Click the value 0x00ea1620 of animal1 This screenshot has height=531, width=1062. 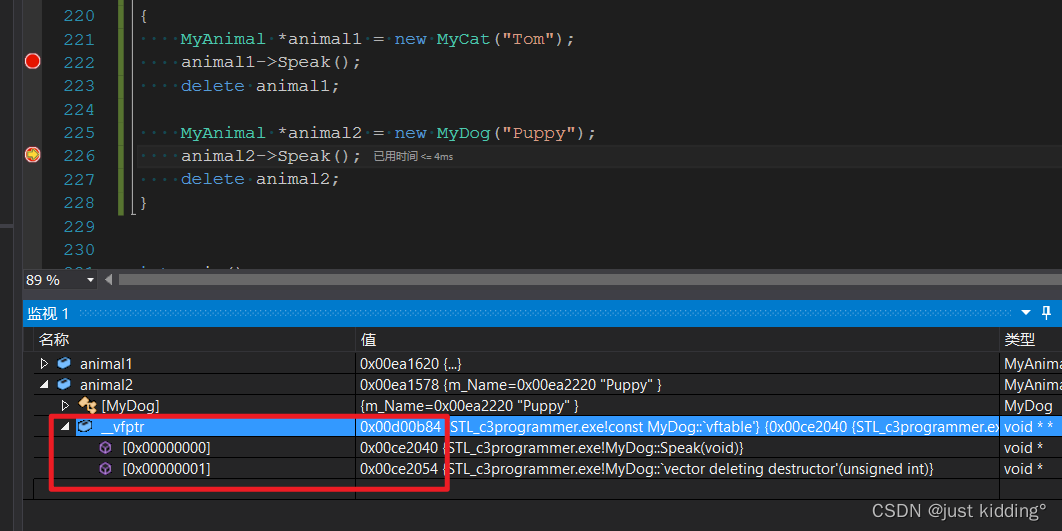click(x=410, y=364)
